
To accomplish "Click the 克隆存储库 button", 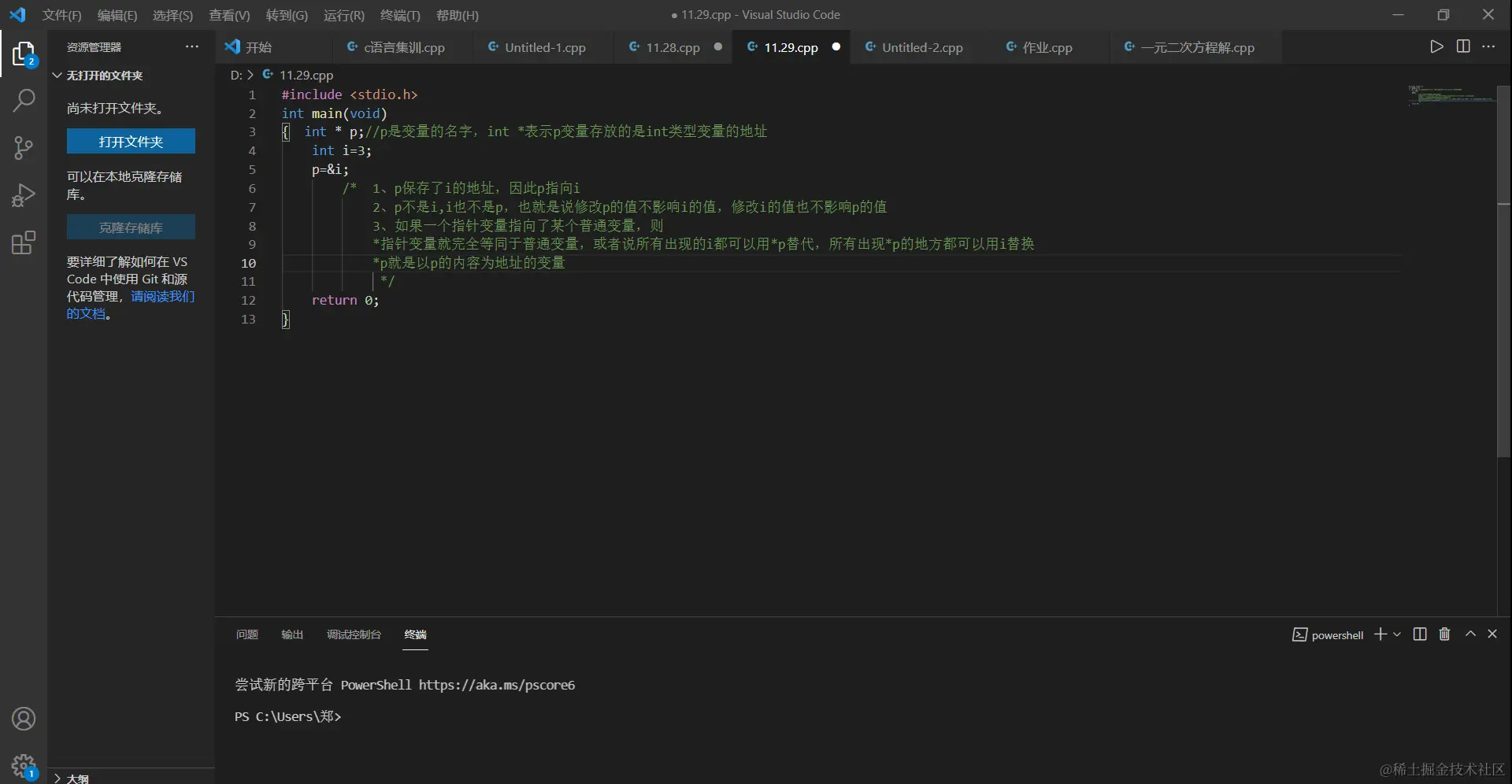I will (131, 227).
